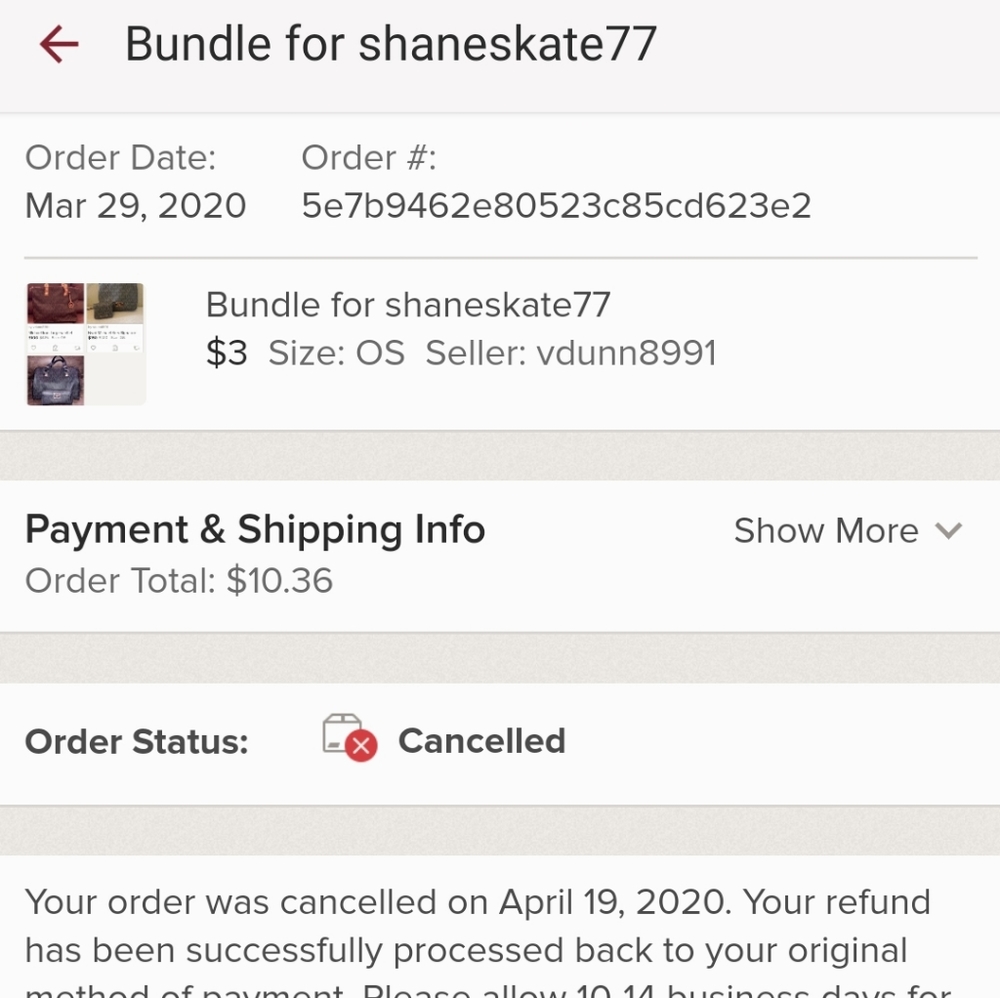Click the order cancelled refund message

[480, 925]
